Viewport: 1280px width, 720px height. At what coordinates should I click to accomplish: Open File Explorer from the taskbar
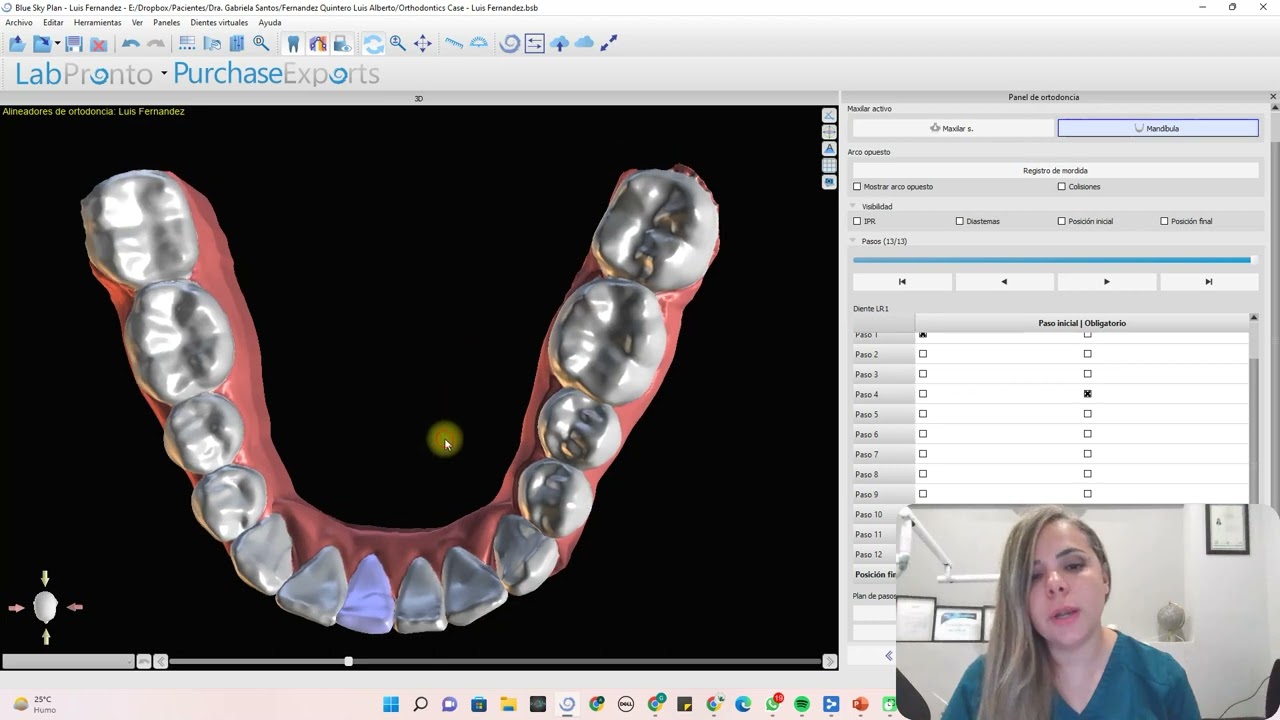pyautogui.click(x=508, y=705)
